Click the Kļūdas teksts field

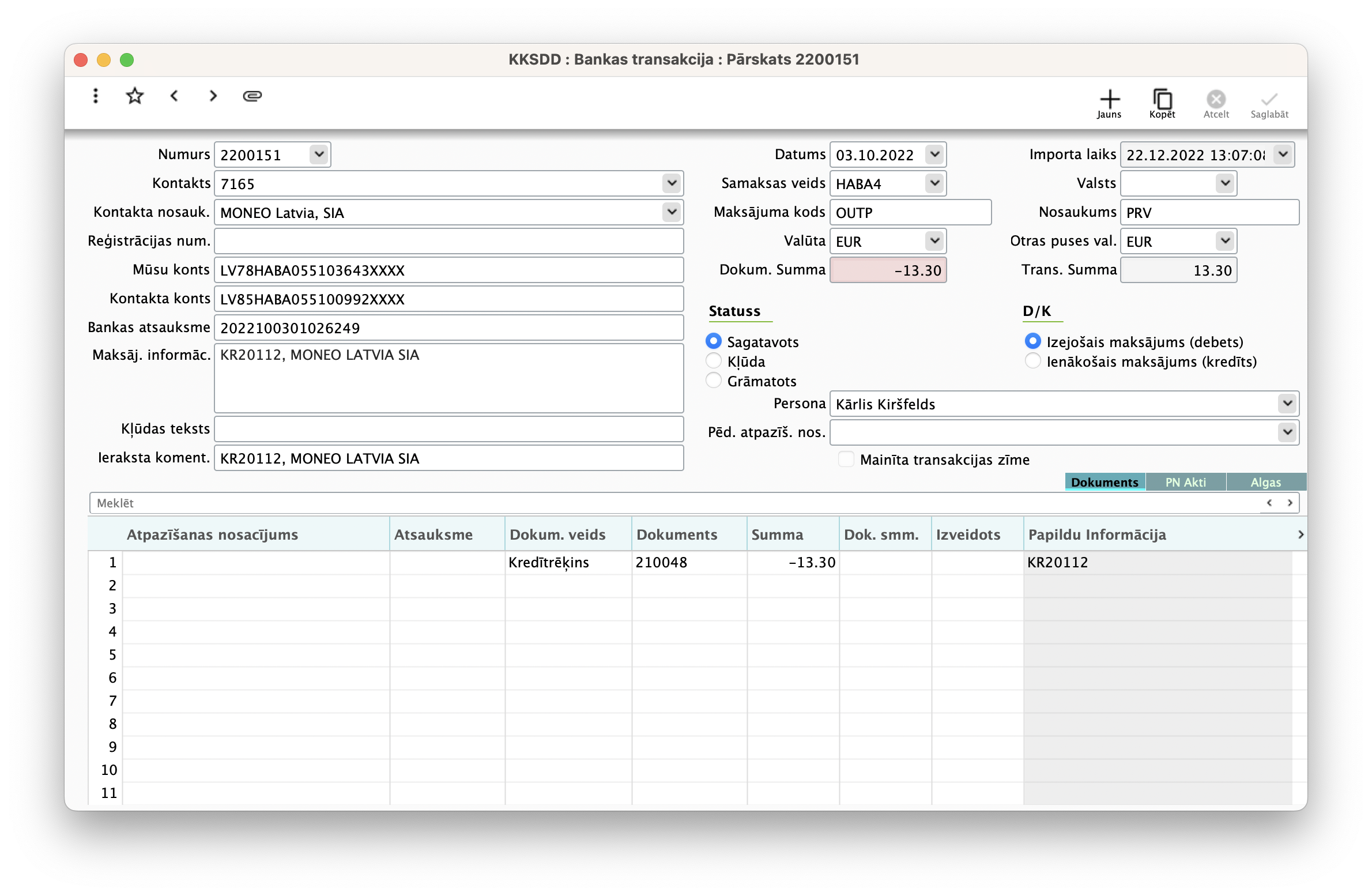pos(448,429)
